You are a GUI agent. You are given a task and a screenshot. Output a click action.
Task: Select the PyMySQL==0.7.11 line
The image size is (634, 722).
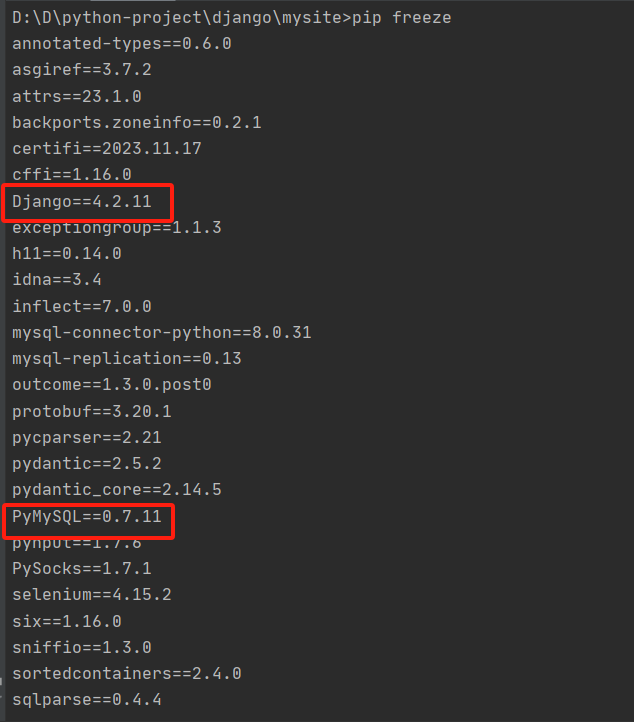(87, 516)
